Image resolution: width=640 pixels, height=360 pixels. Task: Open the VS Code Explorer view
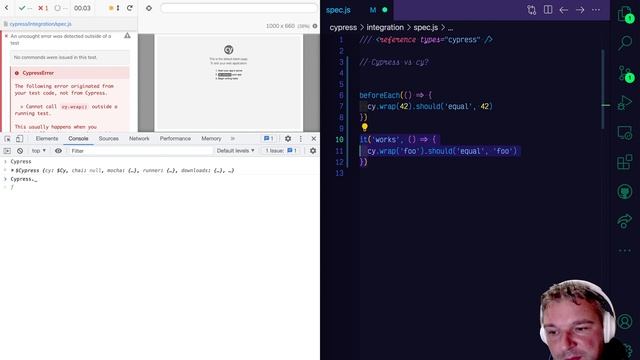tap(625, 15)
